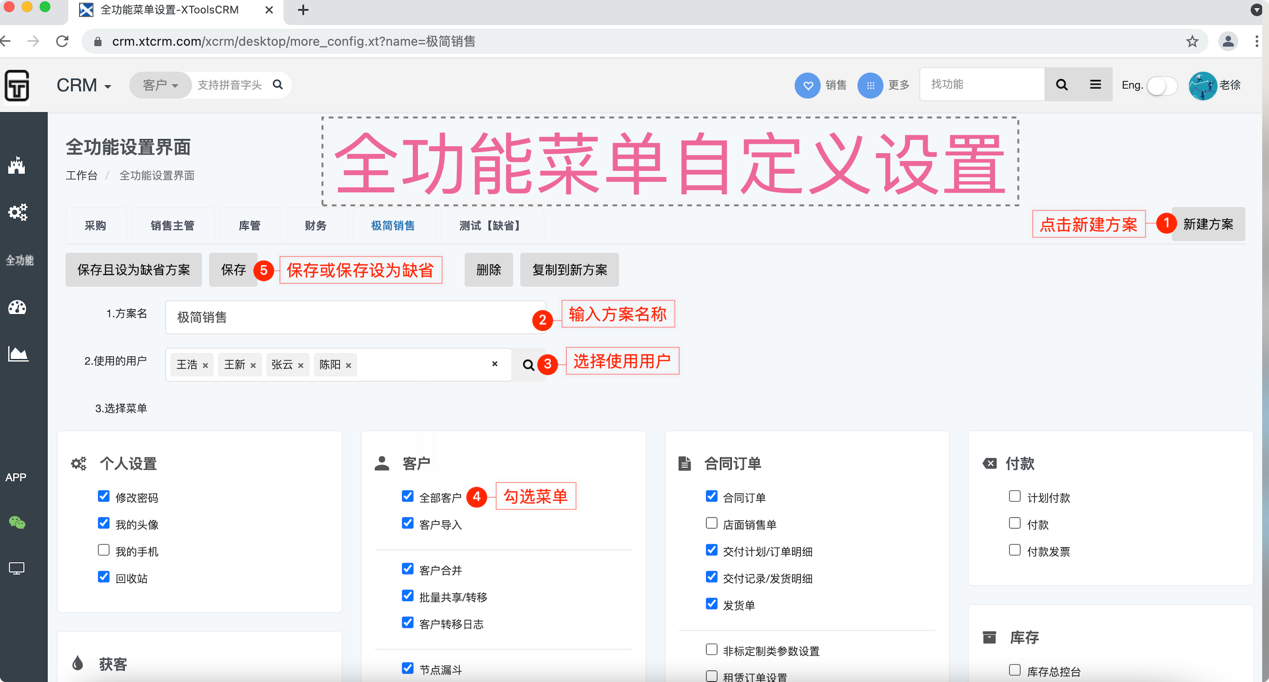
Task: Open the 工作台 breadcrumb link
Action: [82, 176]
